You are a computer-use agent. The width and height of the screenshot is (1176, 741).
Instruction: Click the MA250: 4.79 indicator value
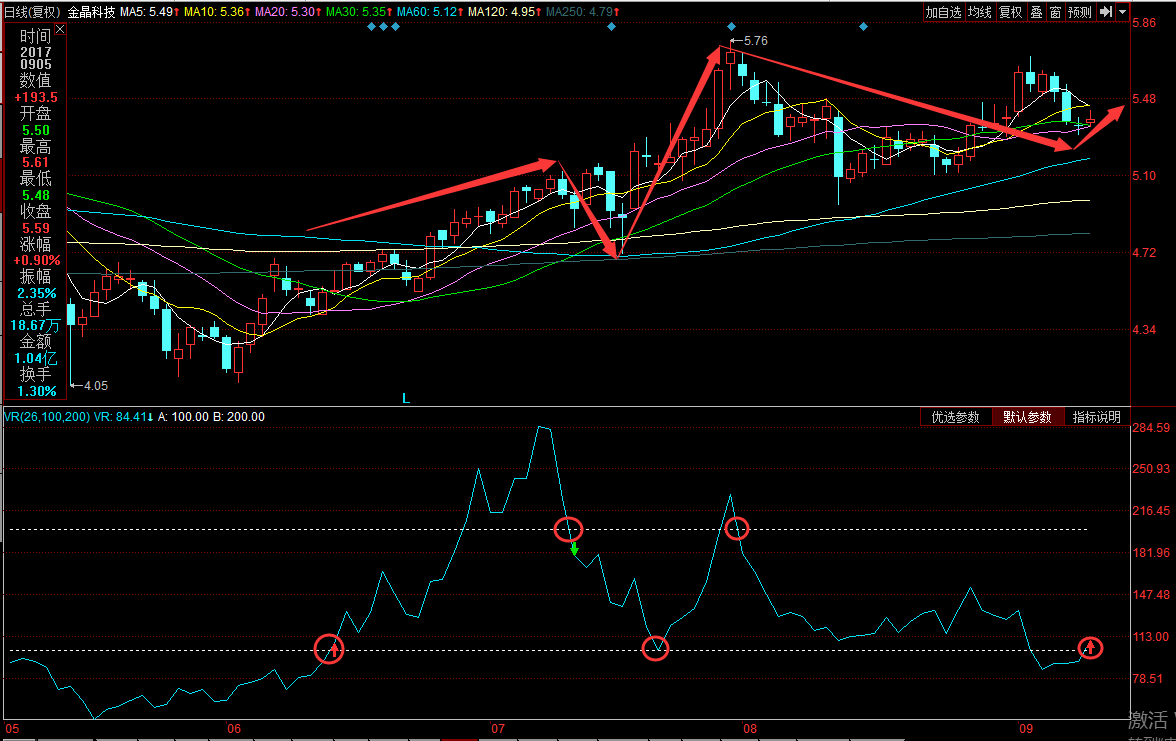584,12
